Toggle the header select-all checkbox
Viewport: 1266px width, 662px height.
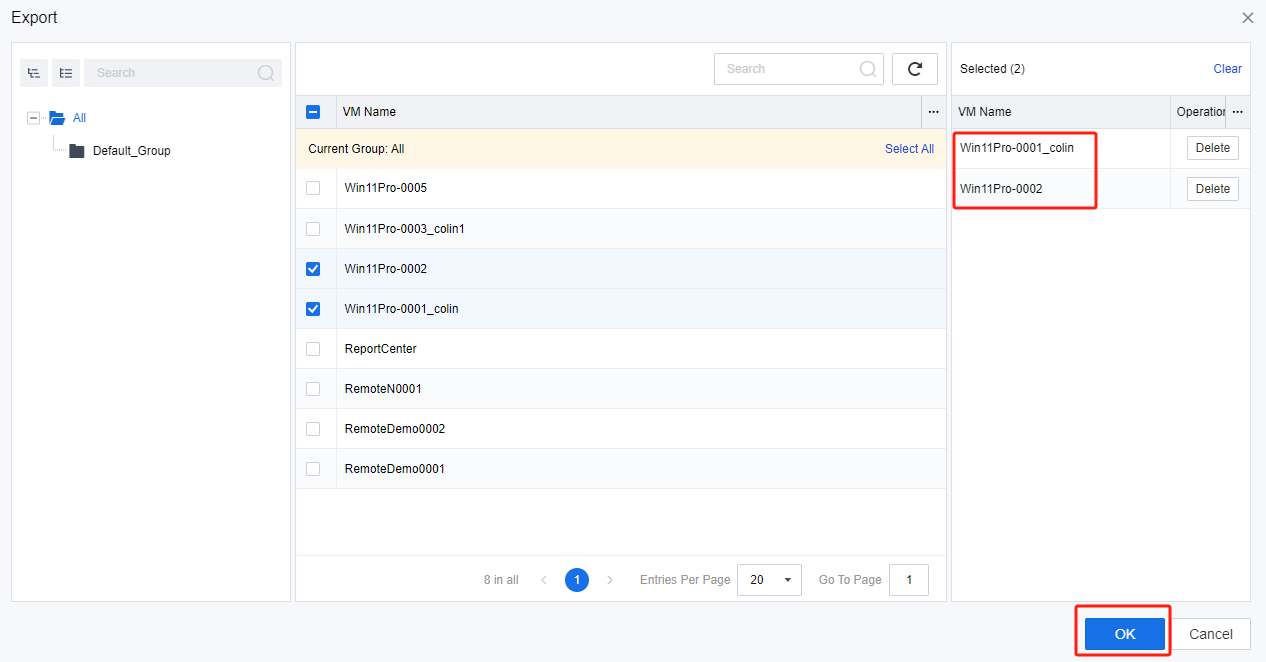click(313, 112)
